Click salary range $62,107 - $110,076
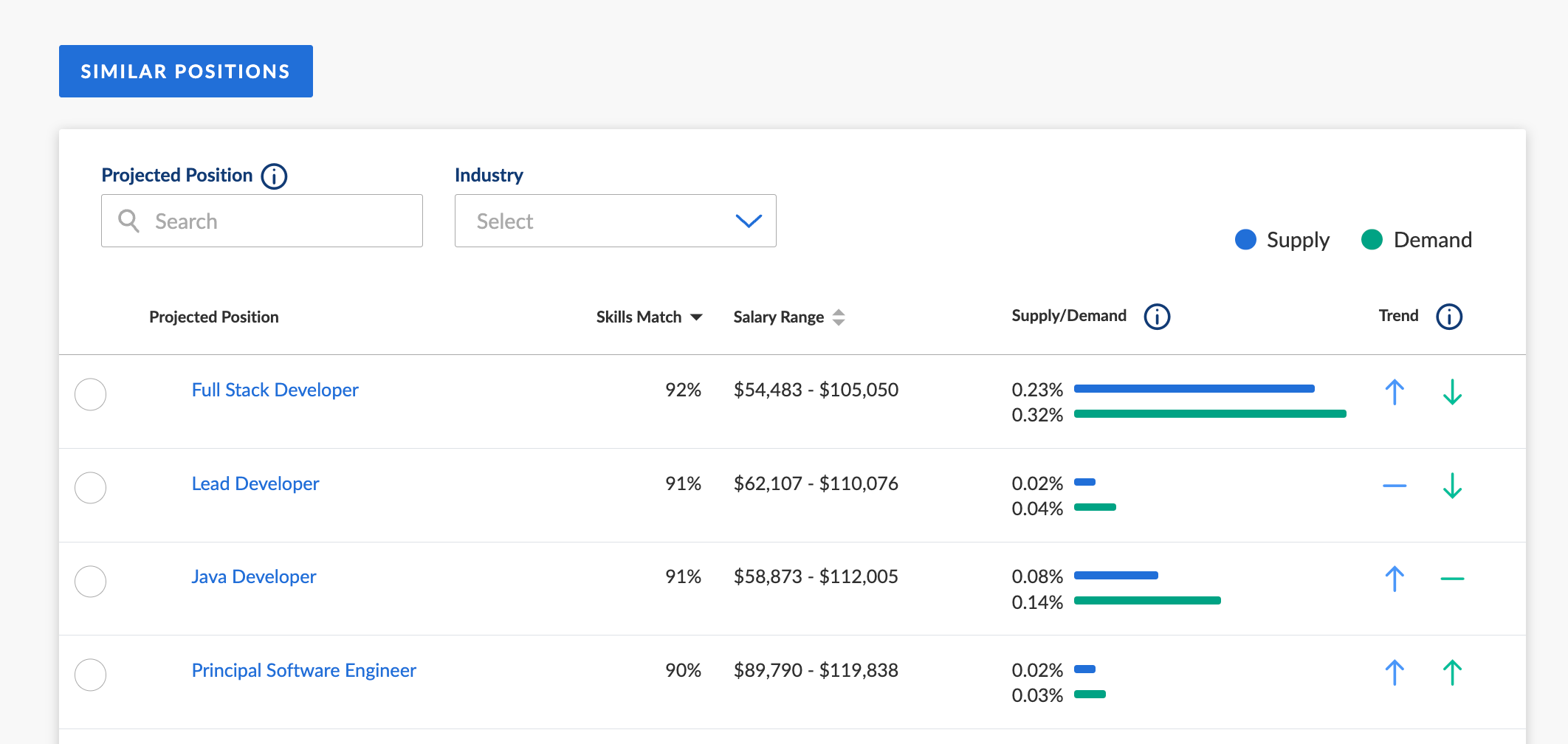The image size is (1568, 744). (816, 483)
